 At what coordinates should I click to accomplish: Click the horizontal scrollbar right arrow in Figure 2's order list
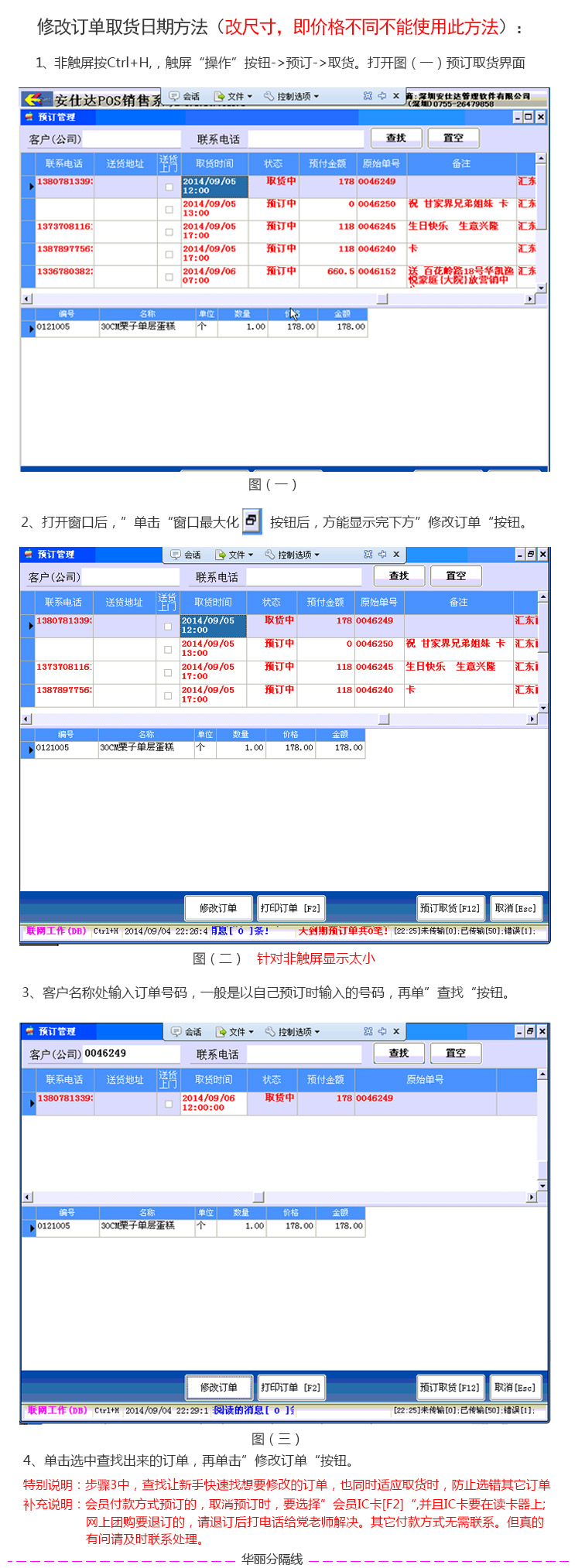(x=532, y=719)
